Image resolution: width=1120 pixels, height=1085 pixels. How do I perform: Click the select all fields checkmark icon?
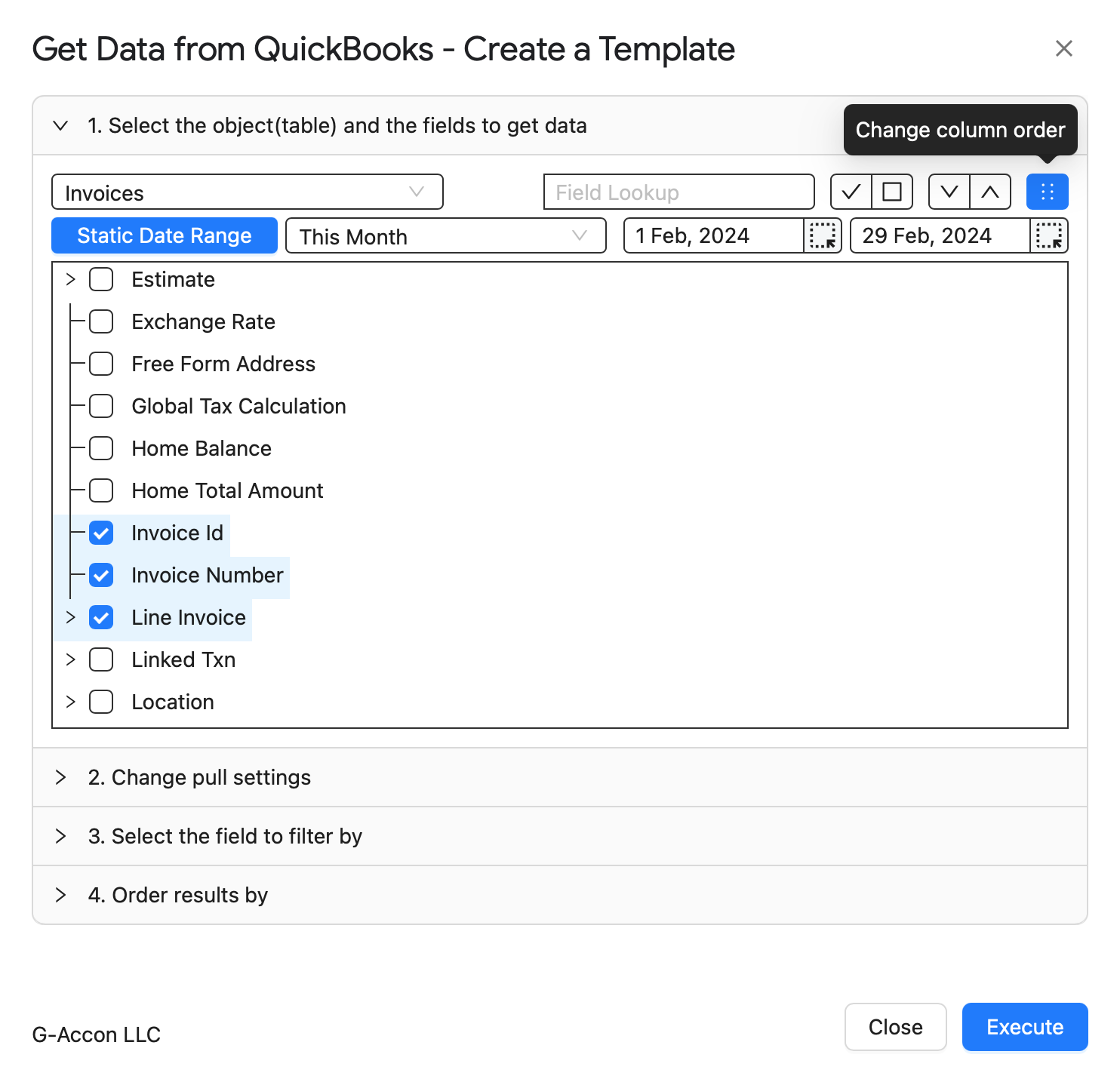pos(851,192)
